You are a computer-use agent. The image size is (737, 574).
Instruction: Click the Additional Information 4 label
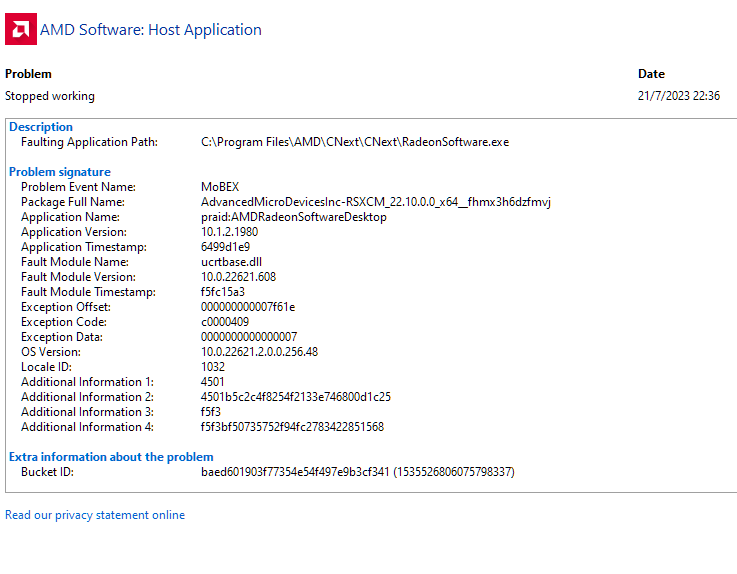click(87, 427)
